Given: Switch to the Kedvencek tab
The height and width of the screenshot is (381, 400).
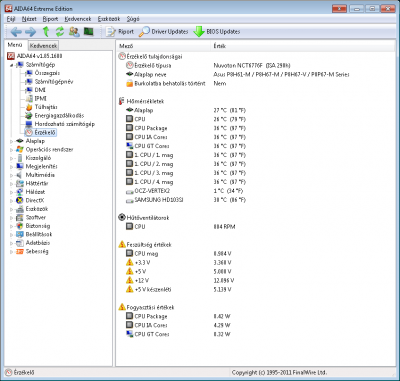Looking at the screenshot, I should pos(43,46).
